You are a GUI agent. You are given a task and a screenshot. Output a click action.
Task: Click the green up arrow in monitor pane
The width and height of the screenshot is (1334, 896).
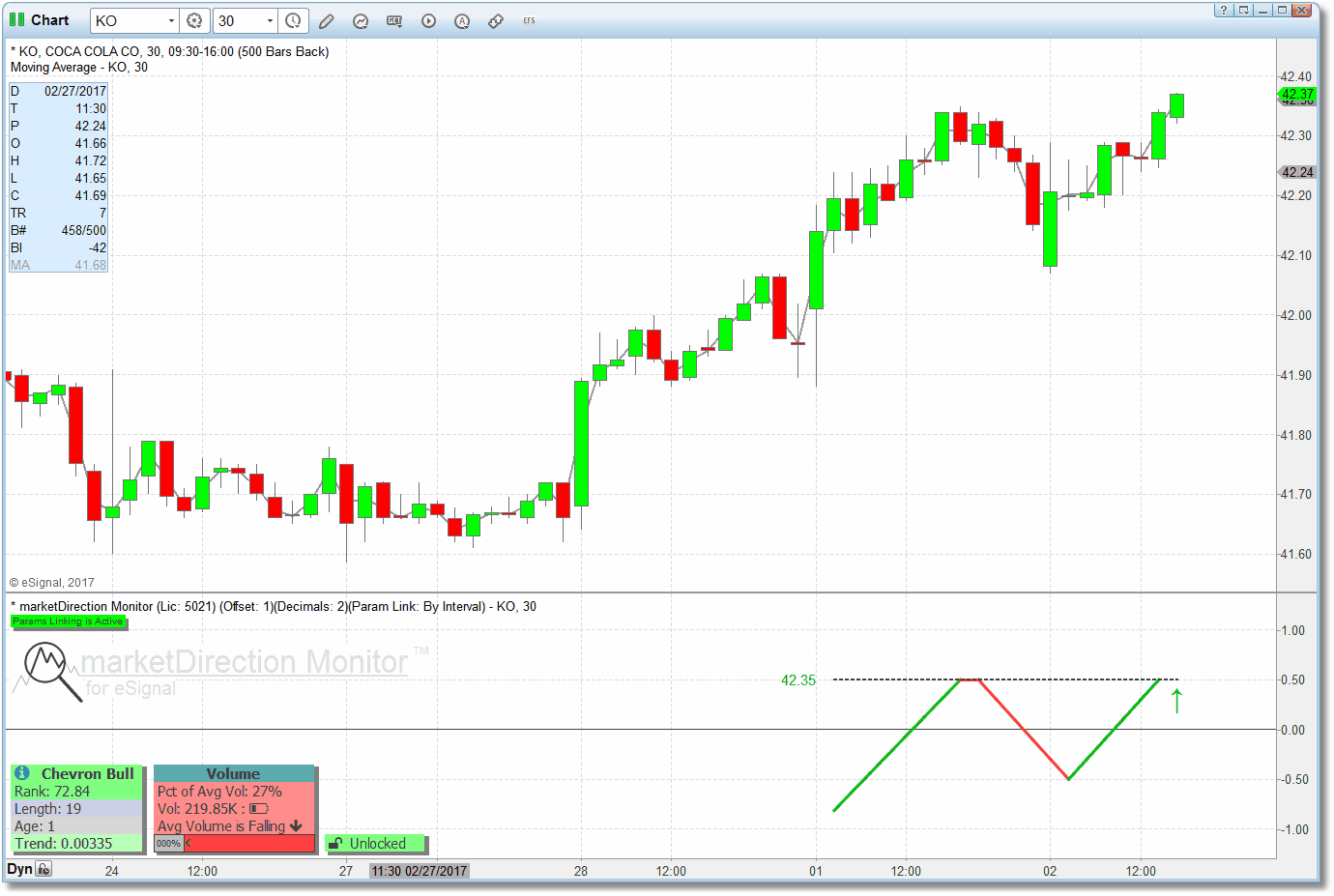(x=1176, y=701)
